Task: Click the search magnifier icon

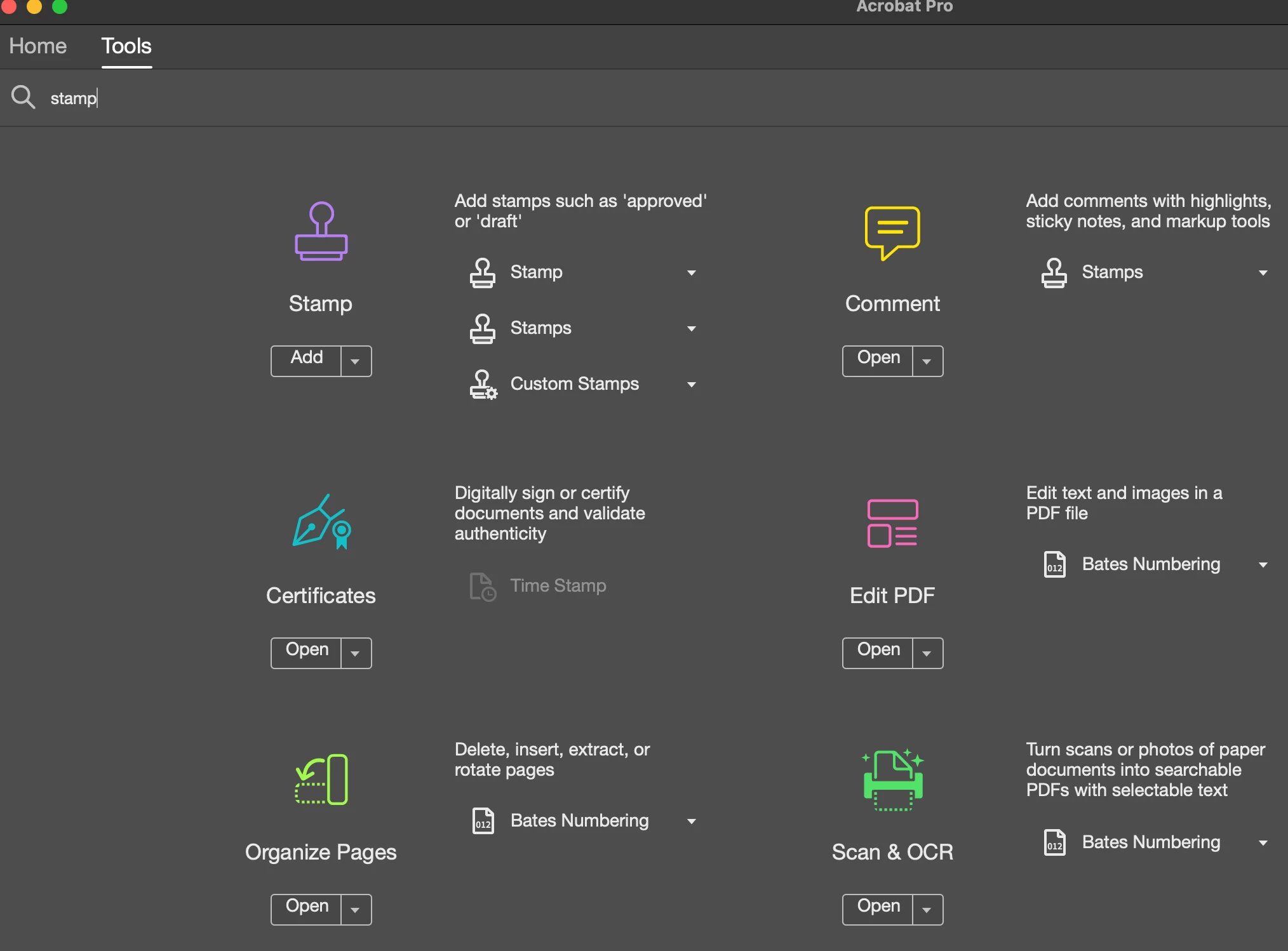Action: click(x=23, y=98)
